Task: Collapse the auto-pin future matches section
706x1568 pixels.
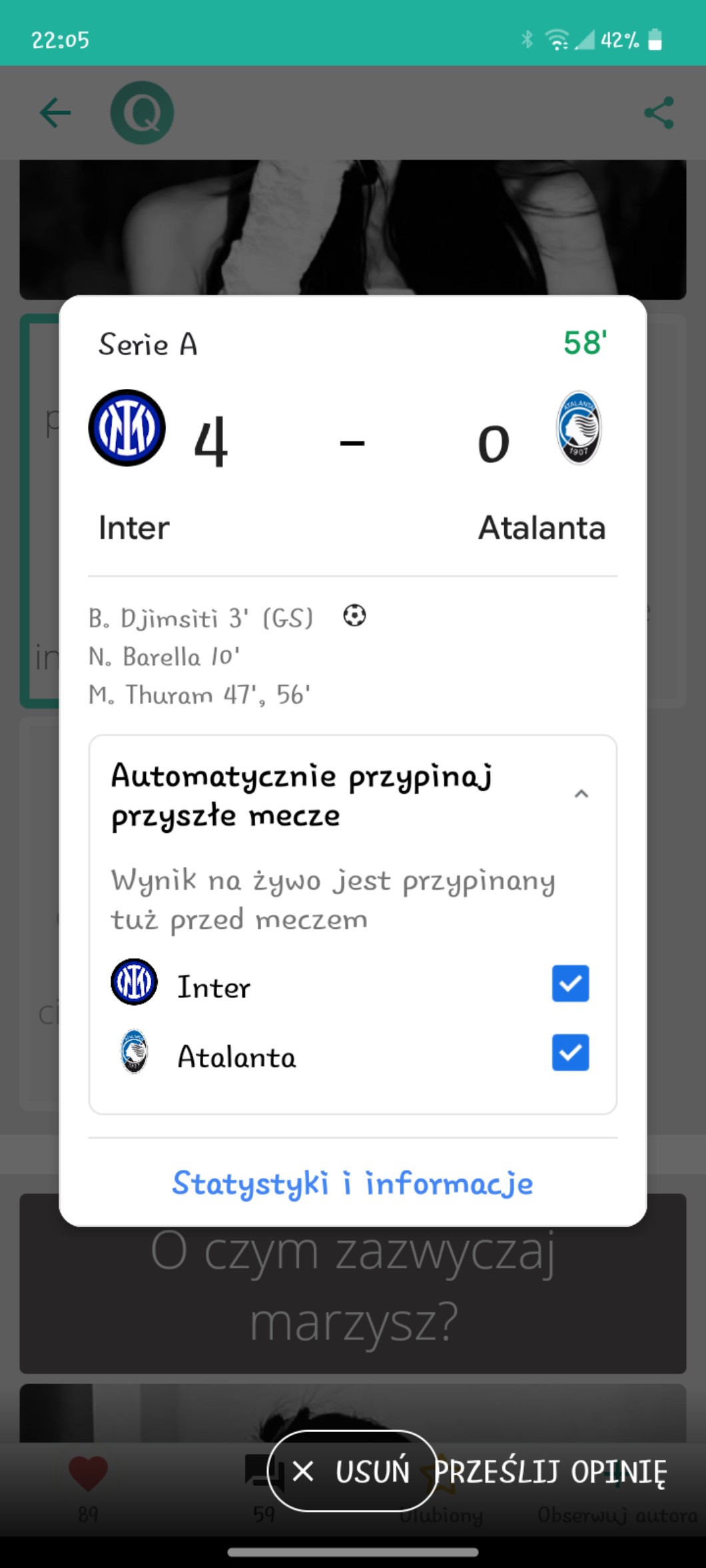Action: click(581, 794)
